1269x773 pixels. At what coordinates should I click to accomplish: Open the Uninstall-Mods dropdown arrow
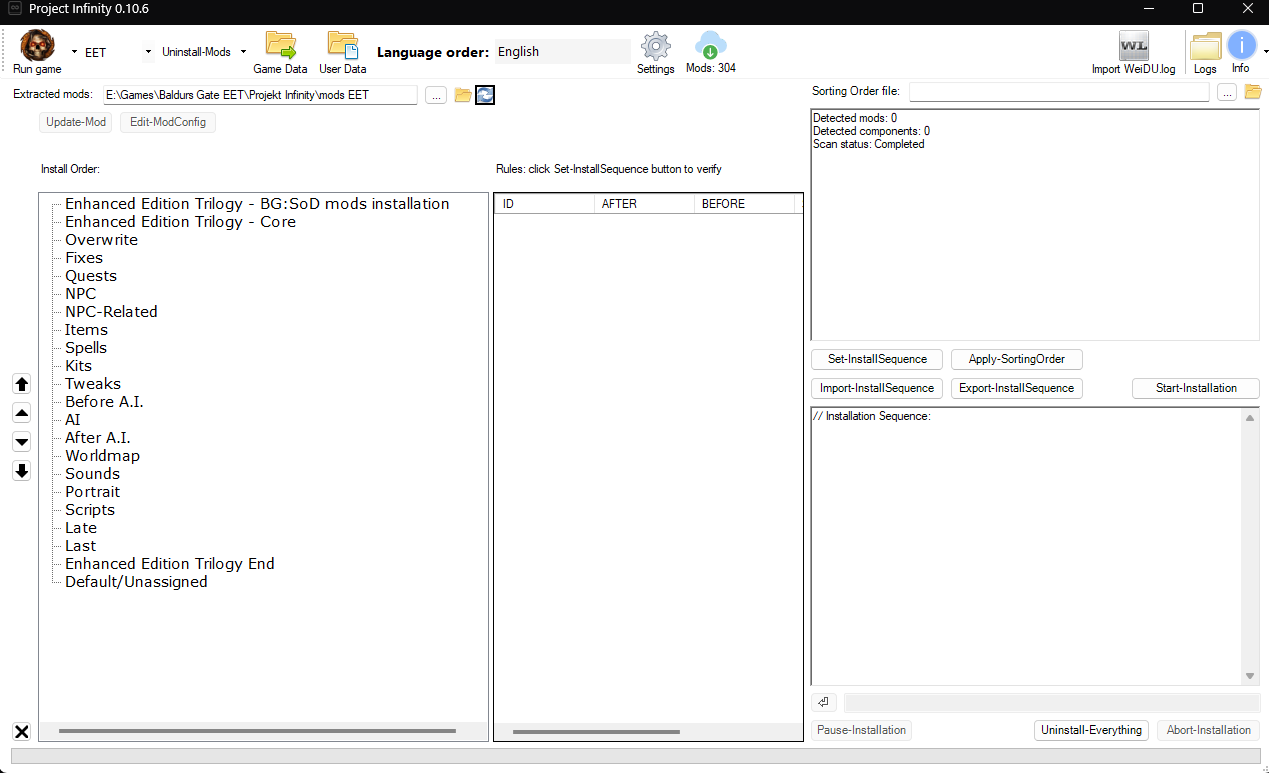coord(243,52)
